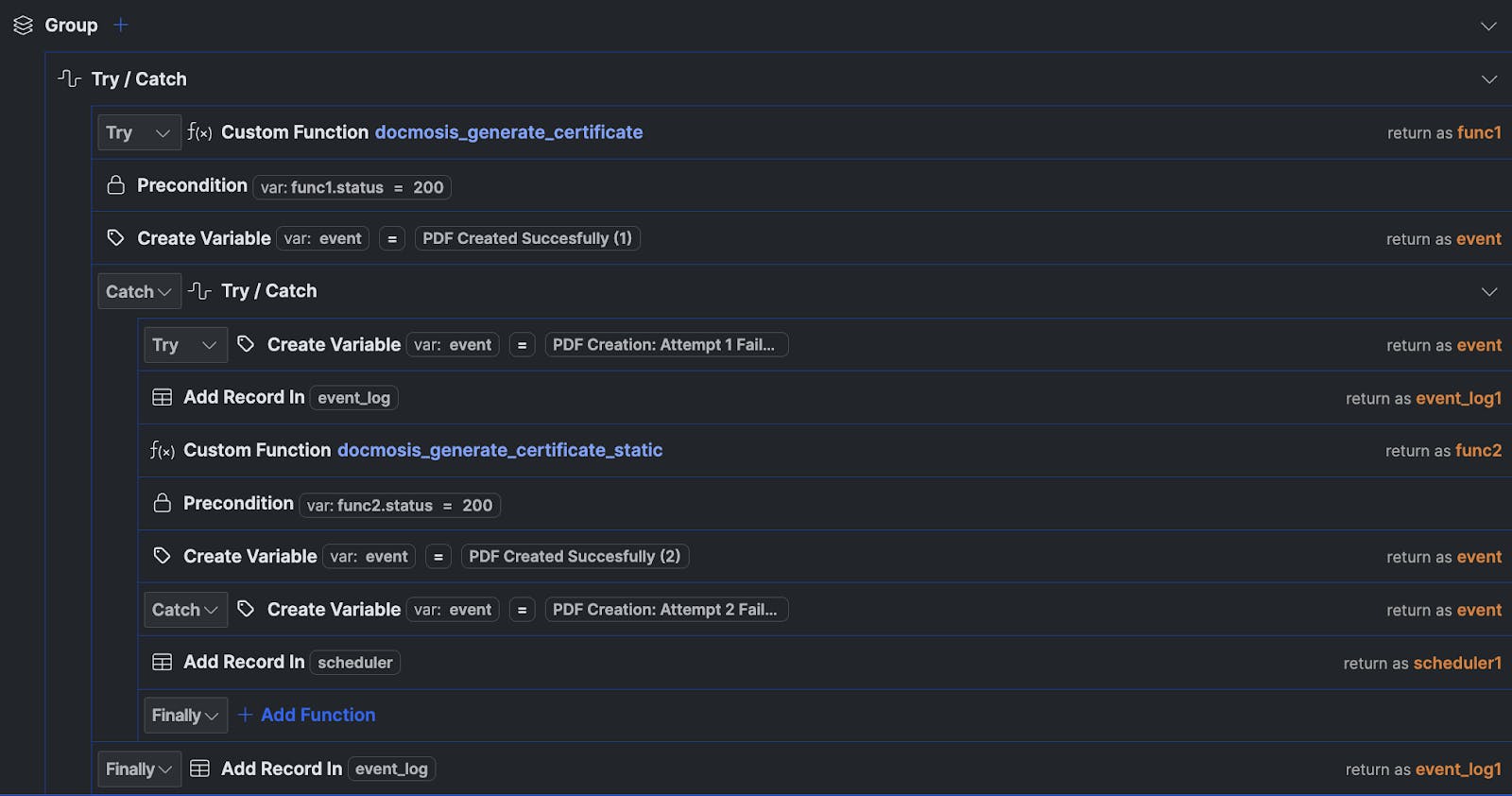The height and width of the screenshot is (796, 1512).
Task: Click the PDF Creation: Attempt 1 Fail value field
Action: [x=665, y=345]
